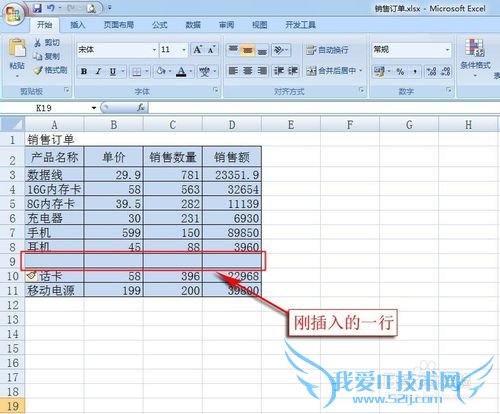Viewport: 500px width, 414px height.
Task: Paste clipboard contents with 粘贴 button
Action: coord(17,57)
